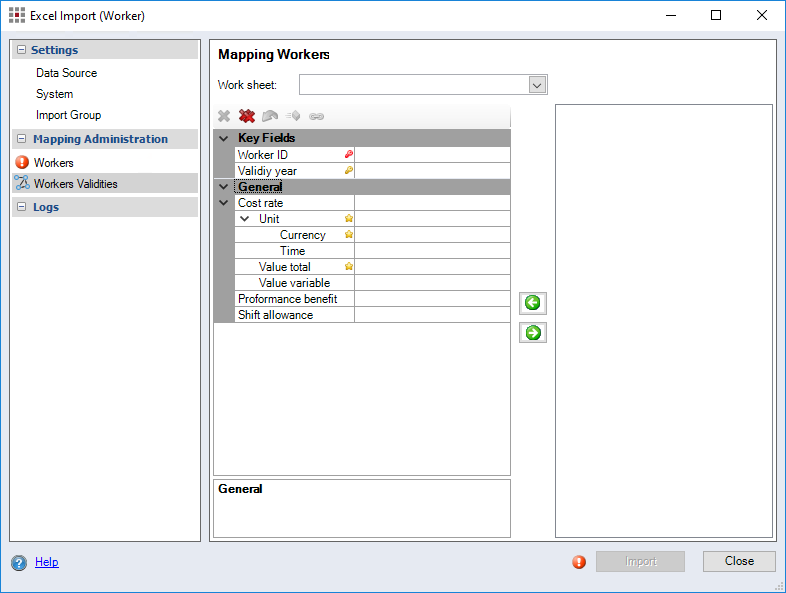Click the red key icon for Worker ID
The height and width of the screenshot is (593, 786).
[x=349, y=155]
